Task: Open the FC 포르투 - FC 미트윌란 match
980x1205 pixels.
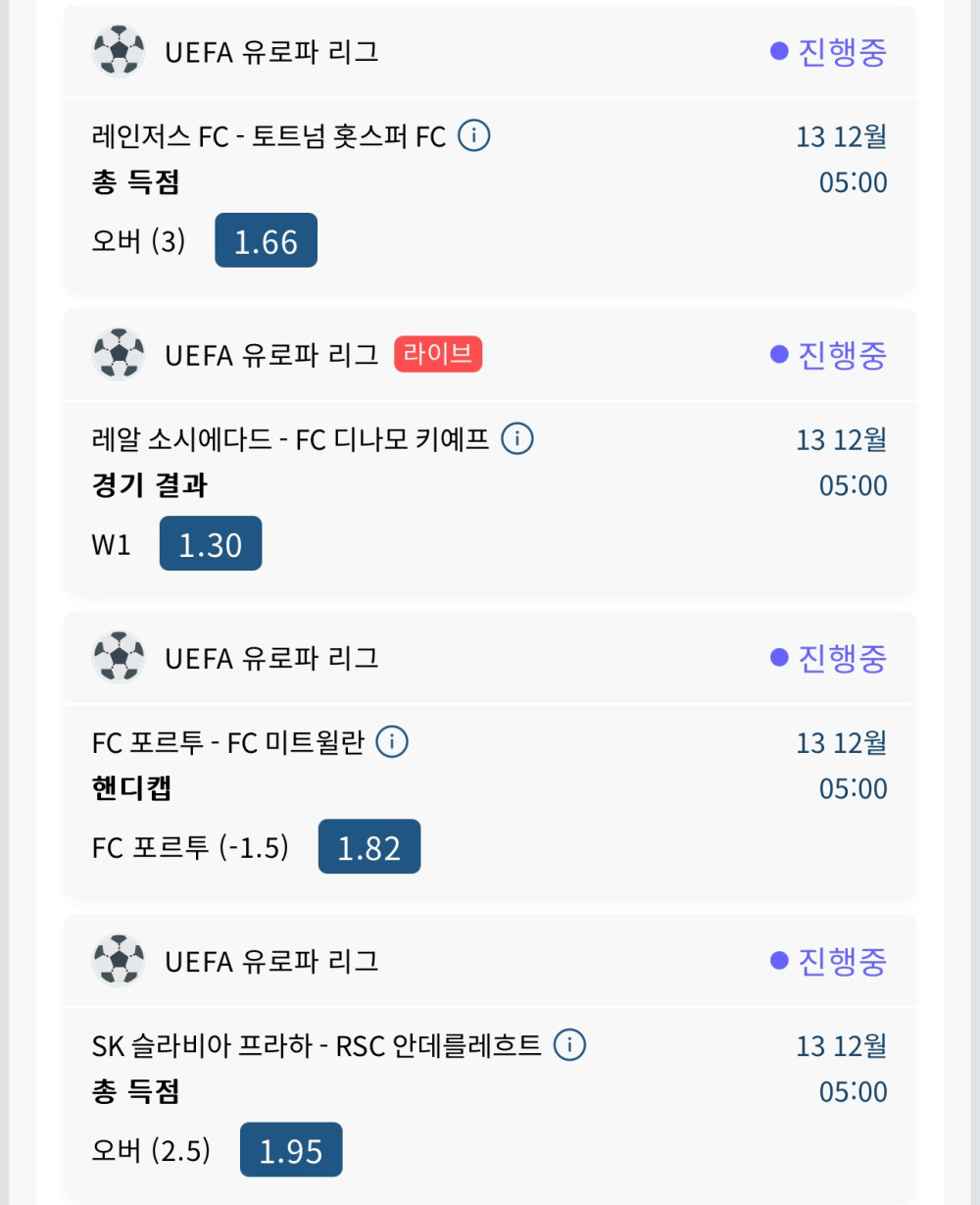Action: (x=227, y=743)
